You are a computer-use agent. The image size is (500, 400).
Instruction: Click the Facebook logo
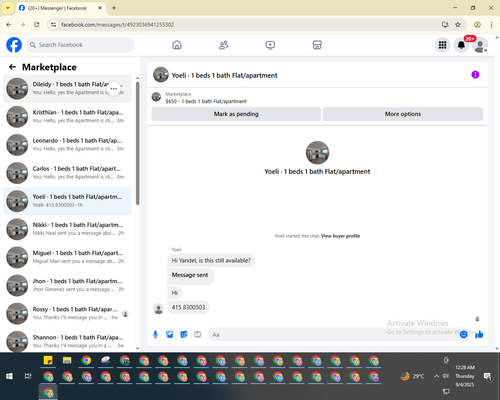(14, 45)
